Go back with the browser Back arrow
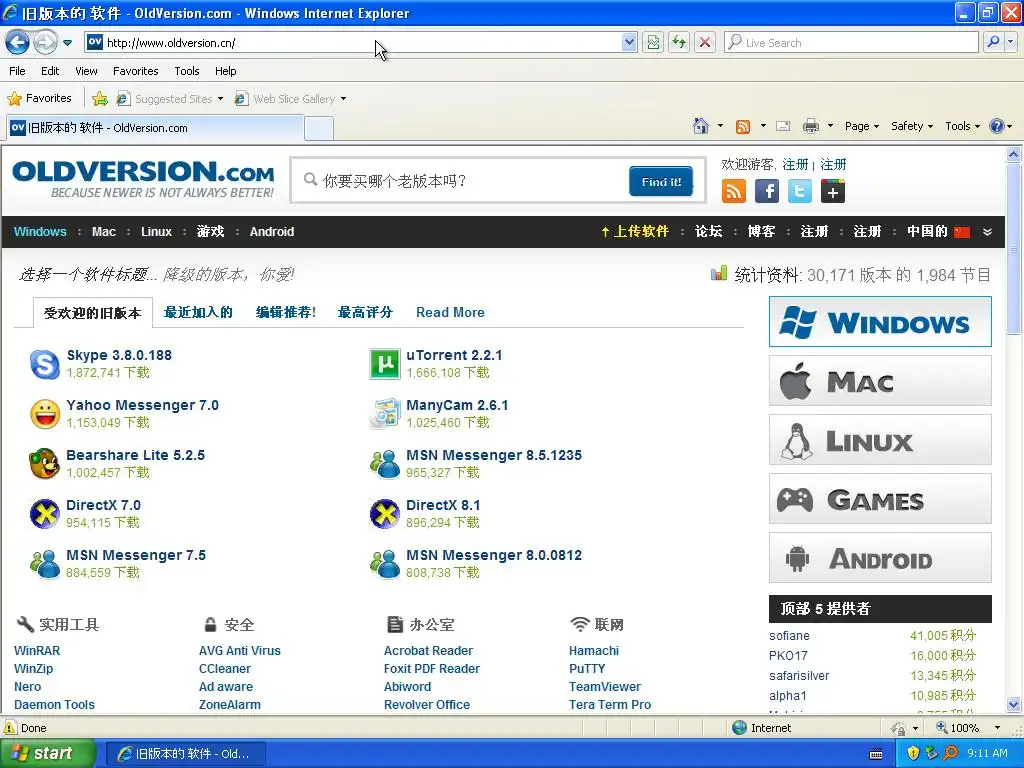Screen dimensions: 1024x768 point(18,43)
